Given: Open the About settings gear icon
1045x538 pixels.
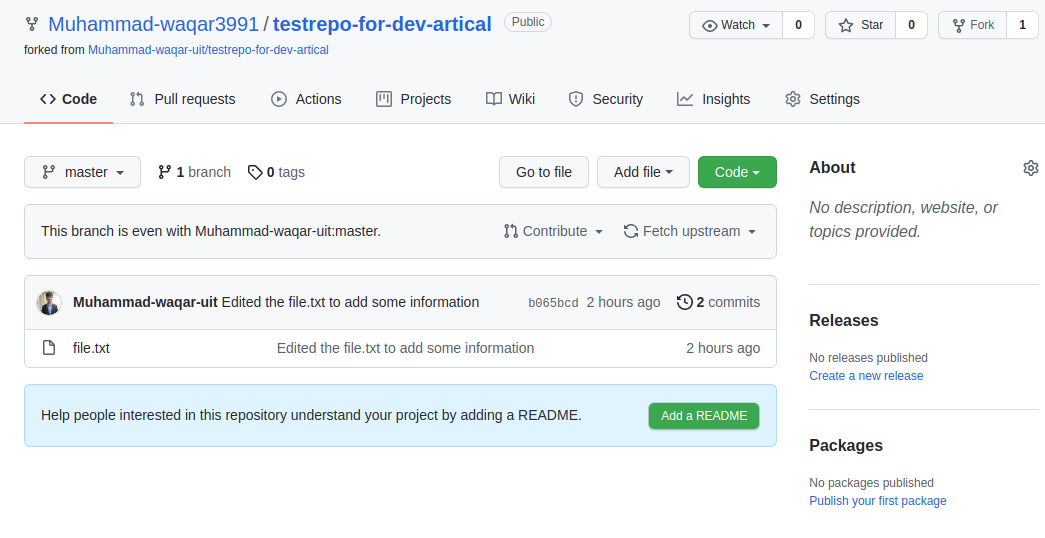Looking at the screenshot, I should (x=1030, y=168).
